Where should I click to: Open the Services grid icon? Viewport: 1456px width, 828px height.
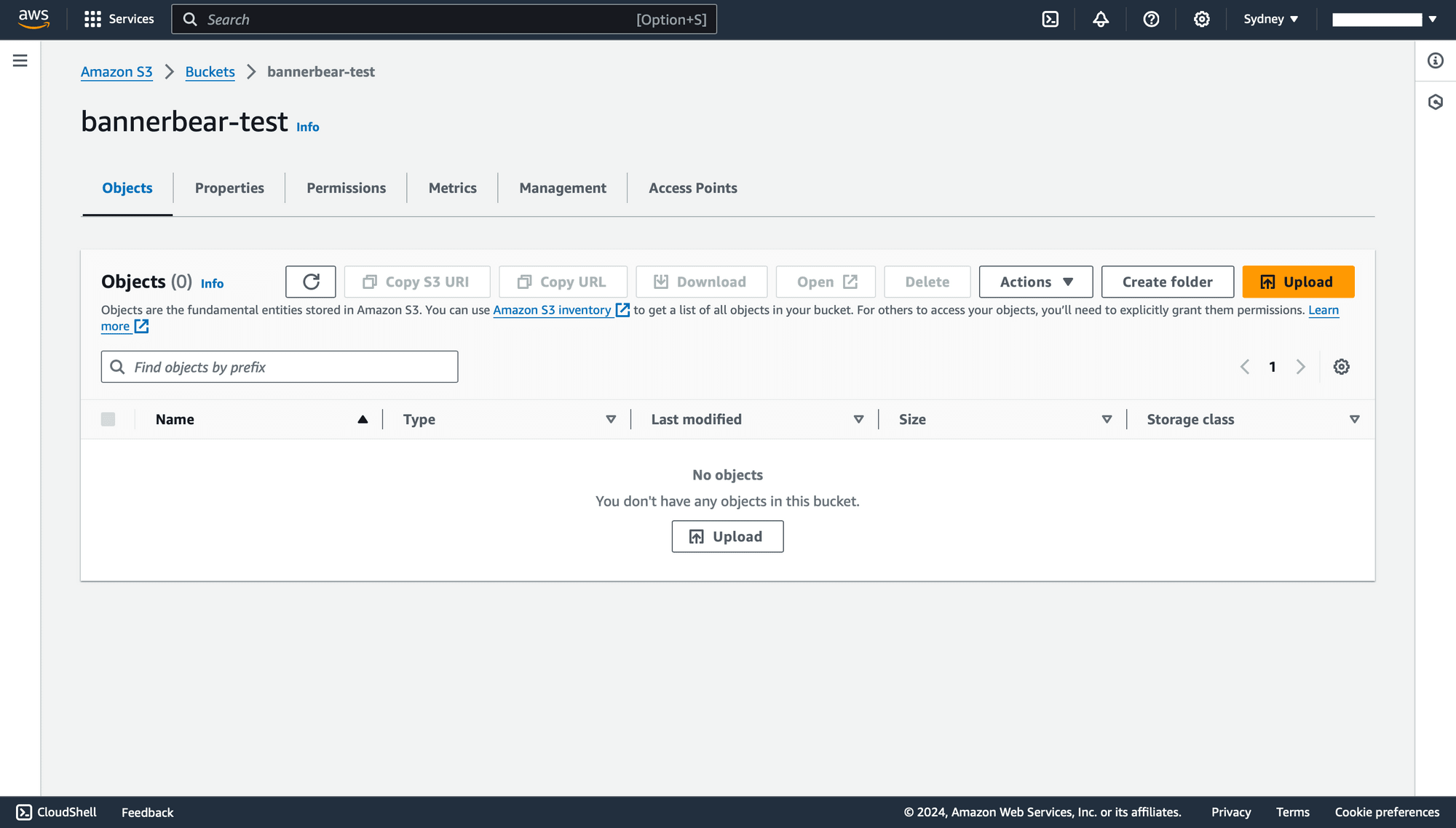pos(92,19)
